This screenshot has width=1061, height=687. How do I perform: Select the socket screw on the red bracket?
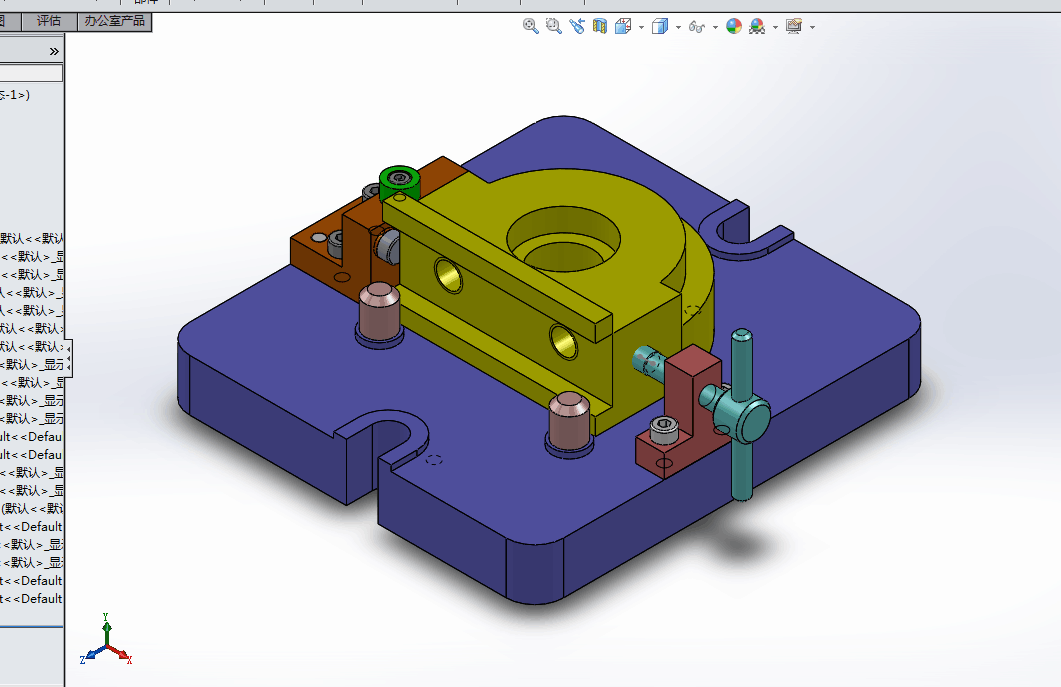[664, 429]
